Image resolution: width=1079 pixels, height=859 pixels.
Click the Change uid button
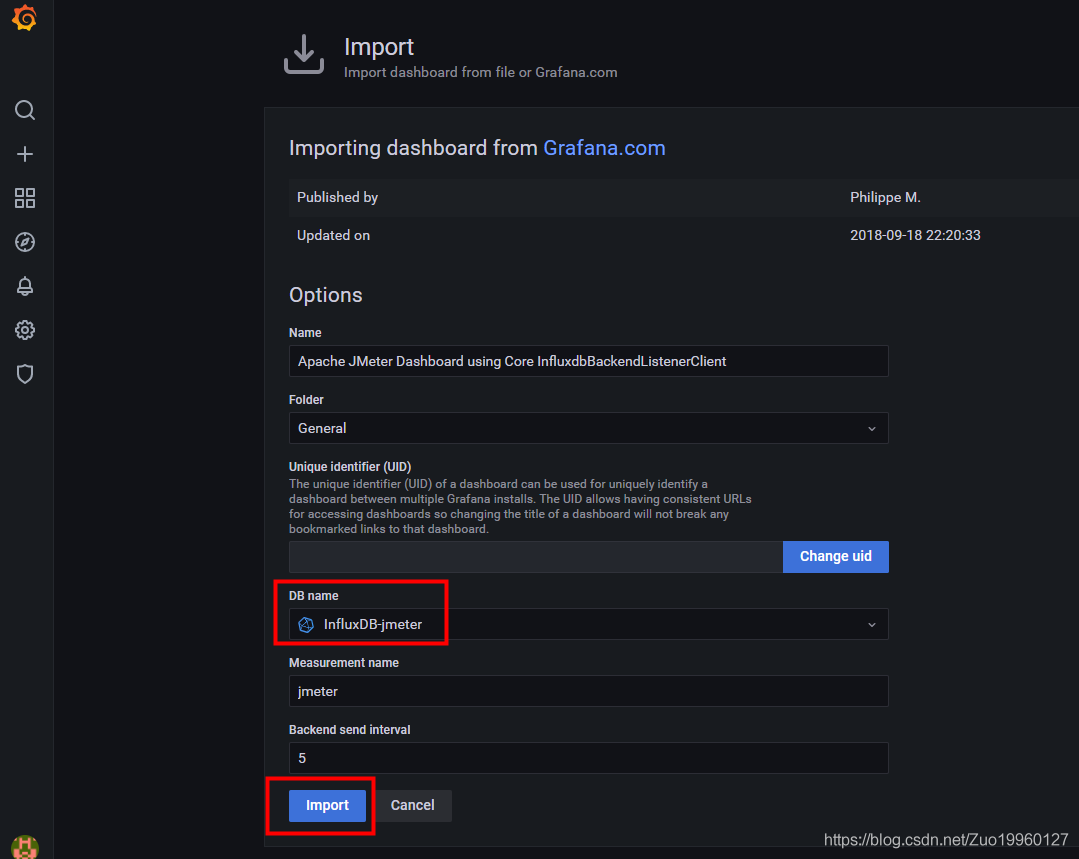click(x=835, y=557)
